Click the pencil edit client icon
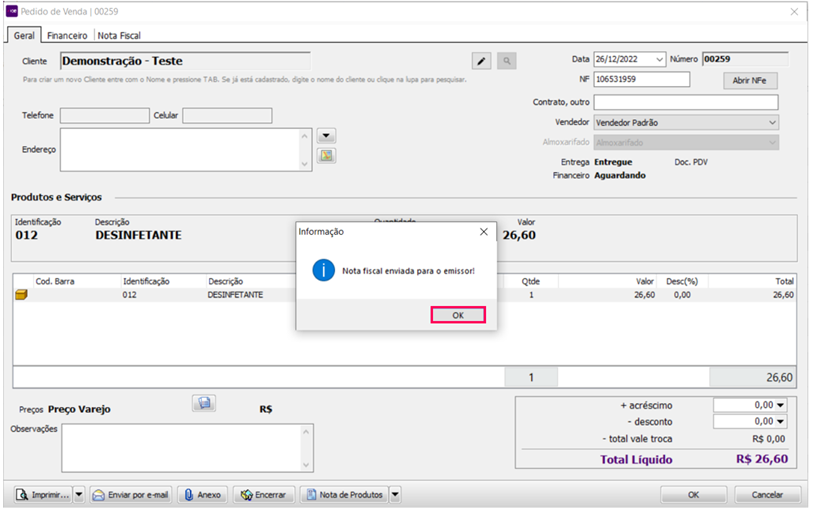Viewport: 813px width, 514px height. [482, 61]
